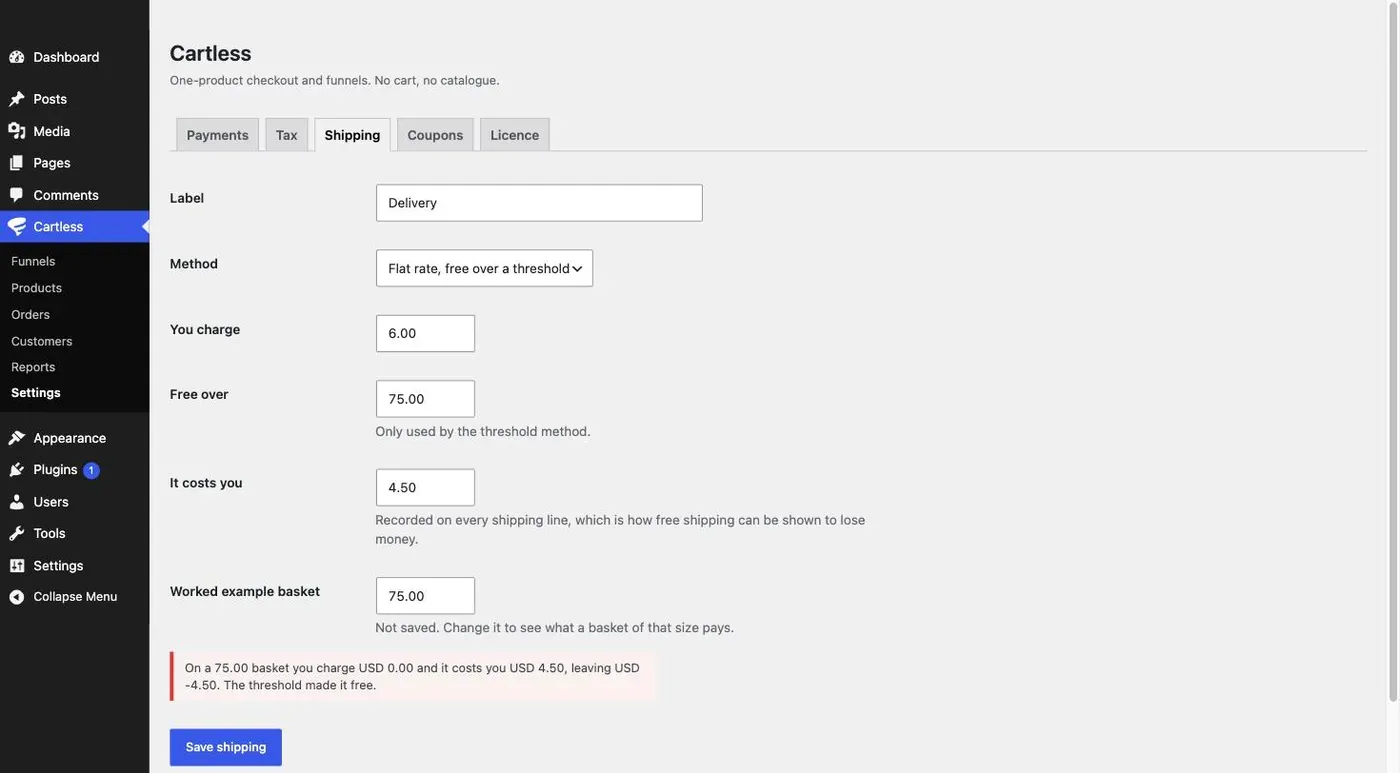Click the Media icon in sidebar
The width and height of the screenshot is (1400, 773).
[17, 131]
